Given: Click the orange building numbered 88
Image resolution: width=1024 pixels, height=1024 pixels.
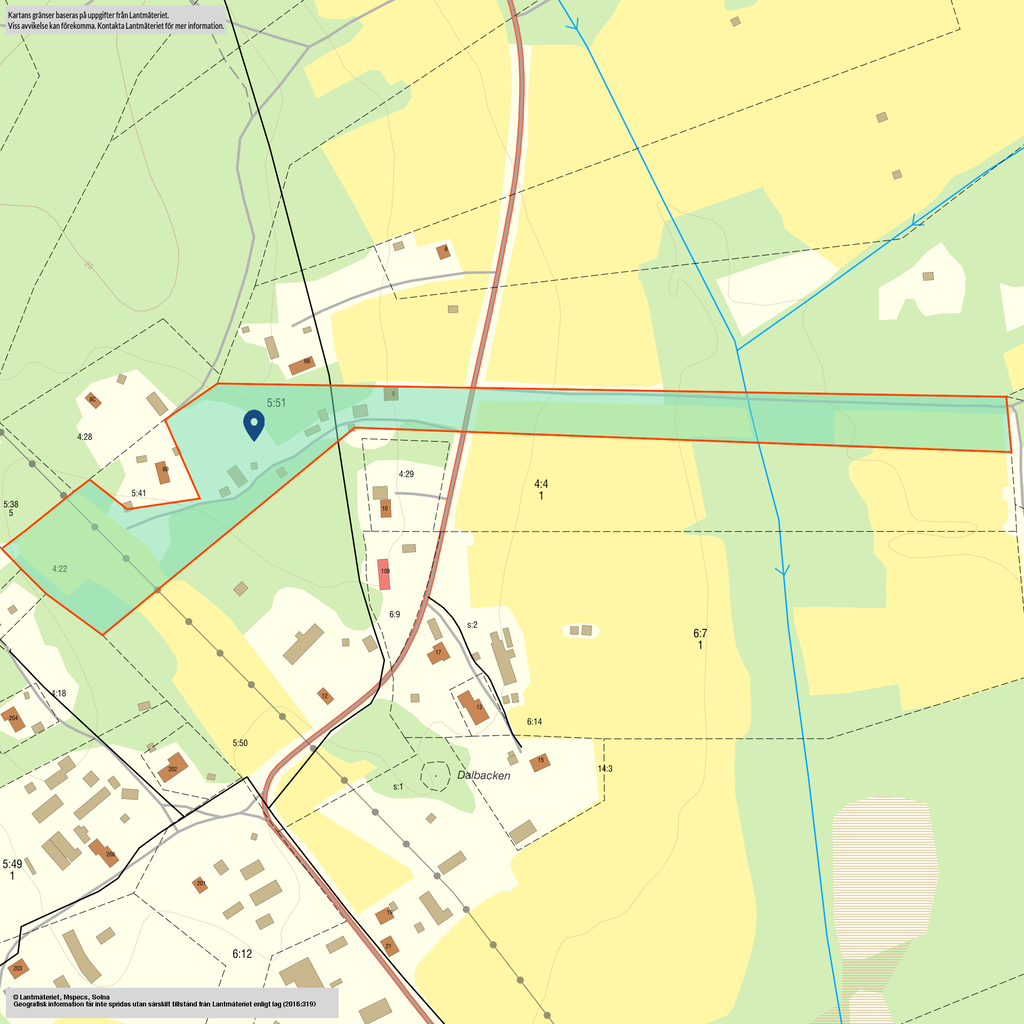Looking at the screenshot, I should click(163, 471).
